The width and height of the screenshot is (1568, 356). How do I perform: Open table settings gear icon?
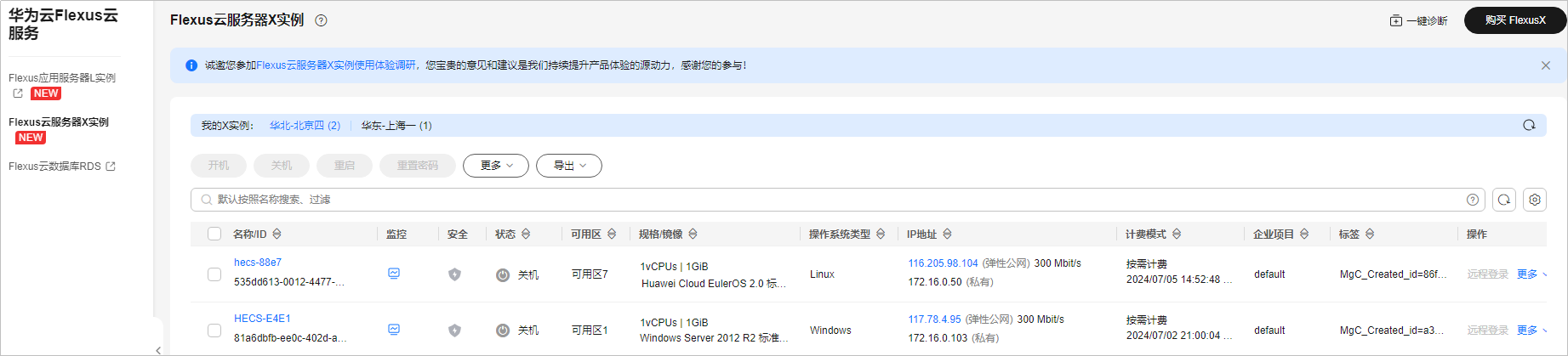pos(1535,200)
